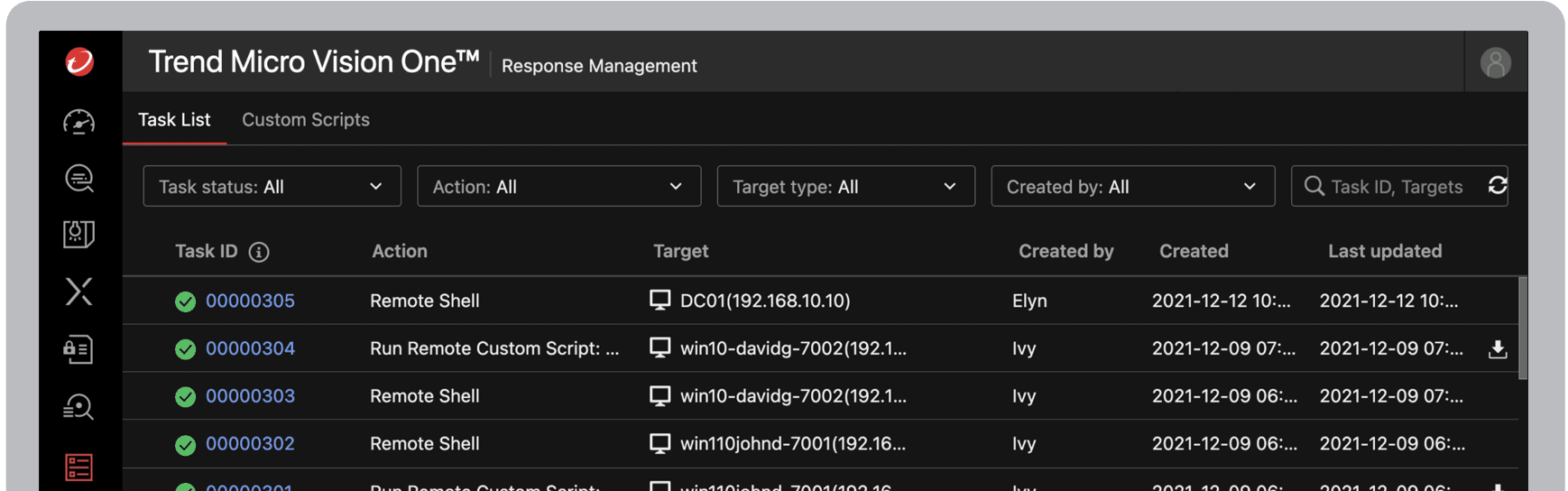Click the green status check for 00000305
1568x491 pixels.
185,301
